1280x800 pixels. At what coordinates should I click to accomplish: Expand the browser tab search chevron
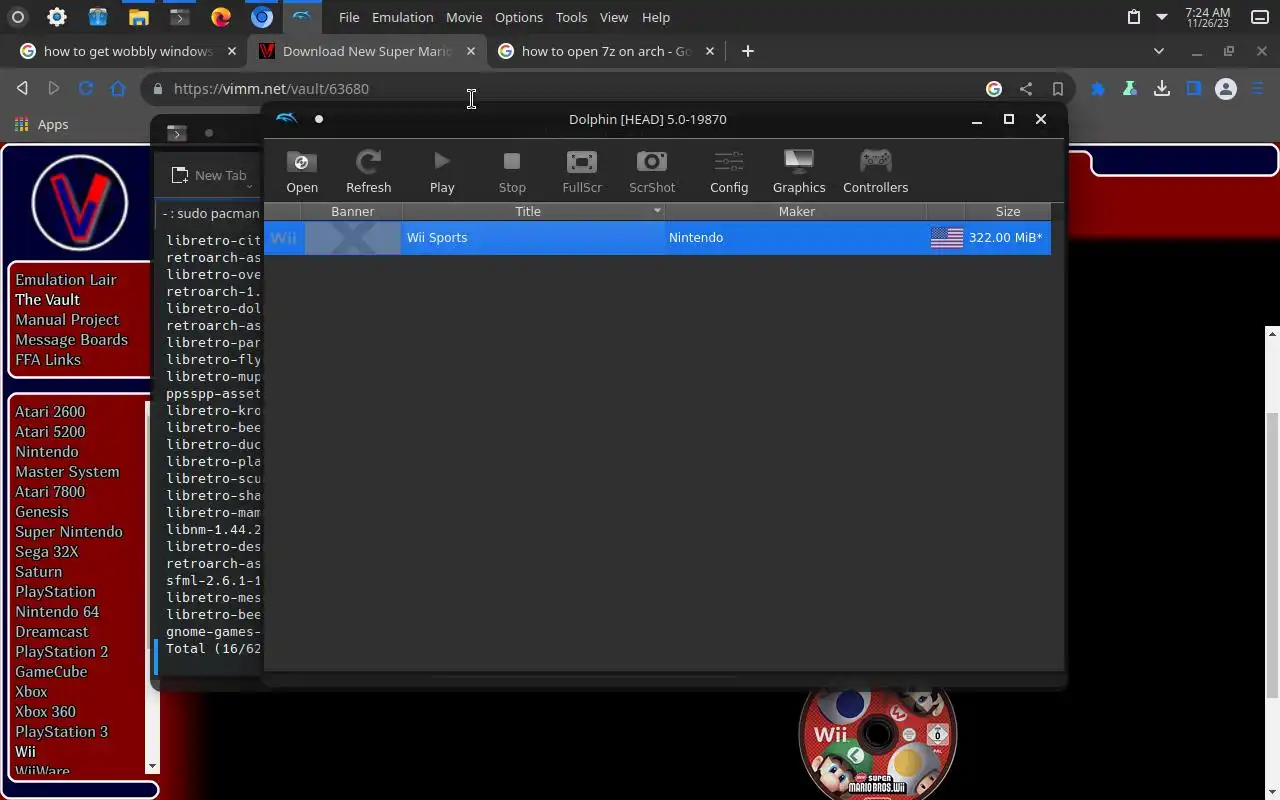[x=1158, y=51]
